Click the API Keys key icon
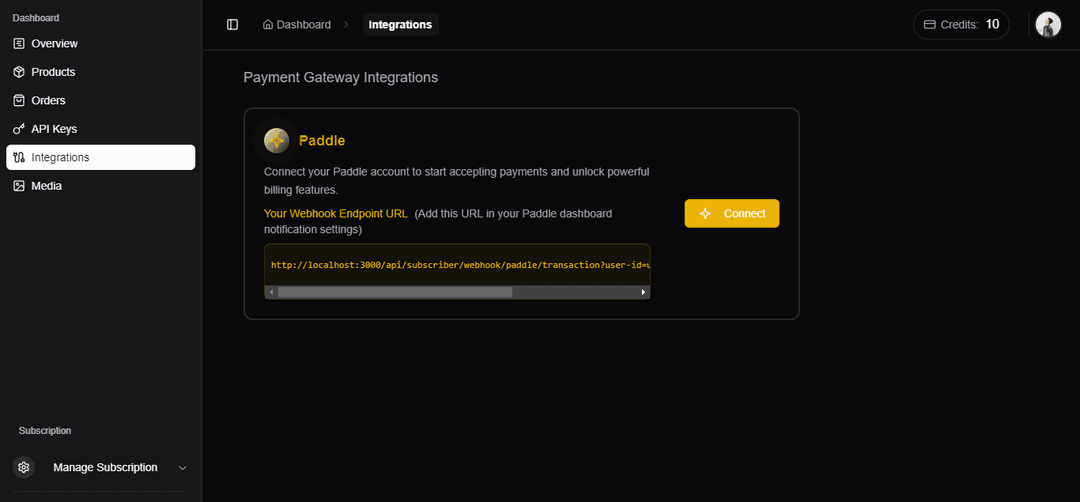Image resolution: width=1080 pixels, height=502 pixels. [x=19, y=129]
